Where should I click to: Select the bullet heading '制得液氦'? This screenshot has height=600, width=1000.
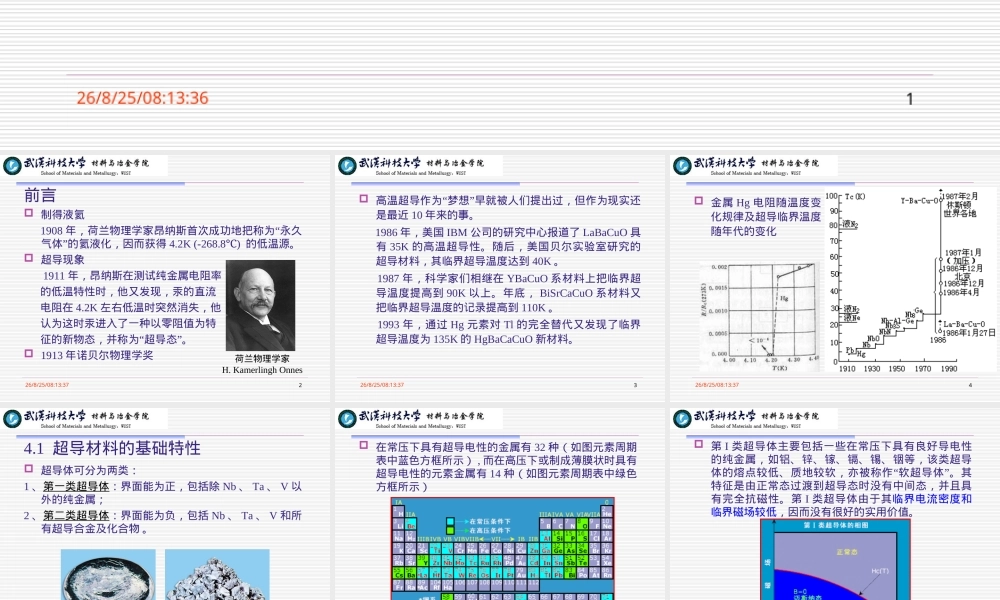62,214
